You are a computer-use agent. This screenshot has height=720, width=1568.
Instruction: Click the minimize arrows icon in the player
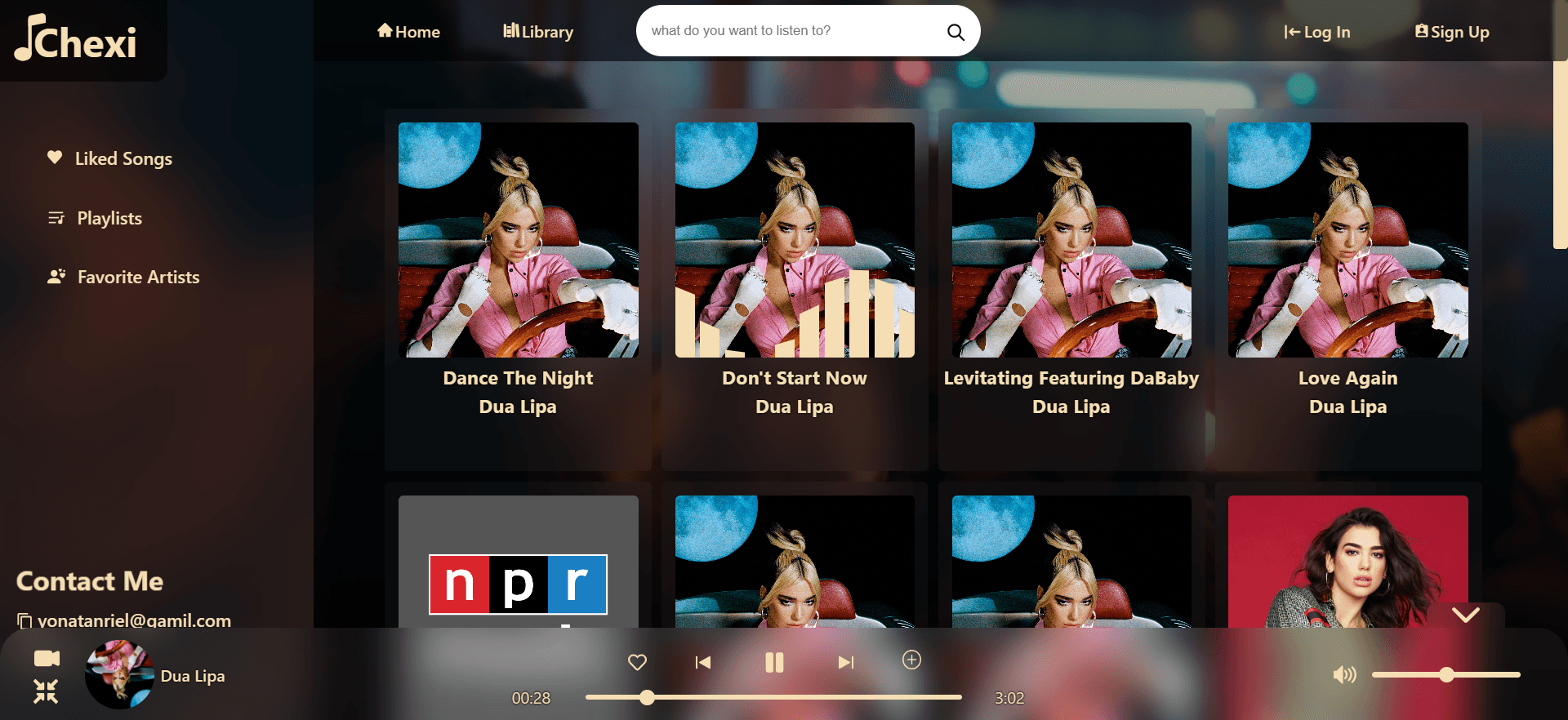(x=46, y=691)
